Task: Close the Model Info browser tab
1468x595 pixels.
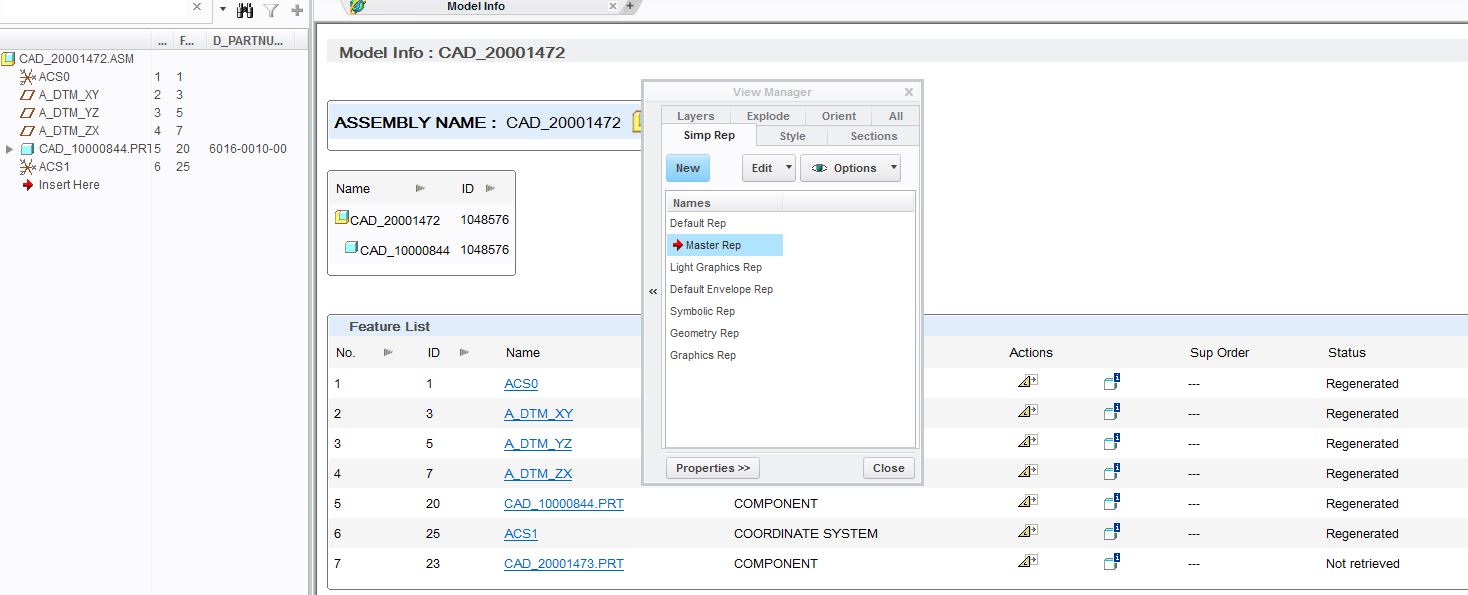Action: click(x=613, y=6)
